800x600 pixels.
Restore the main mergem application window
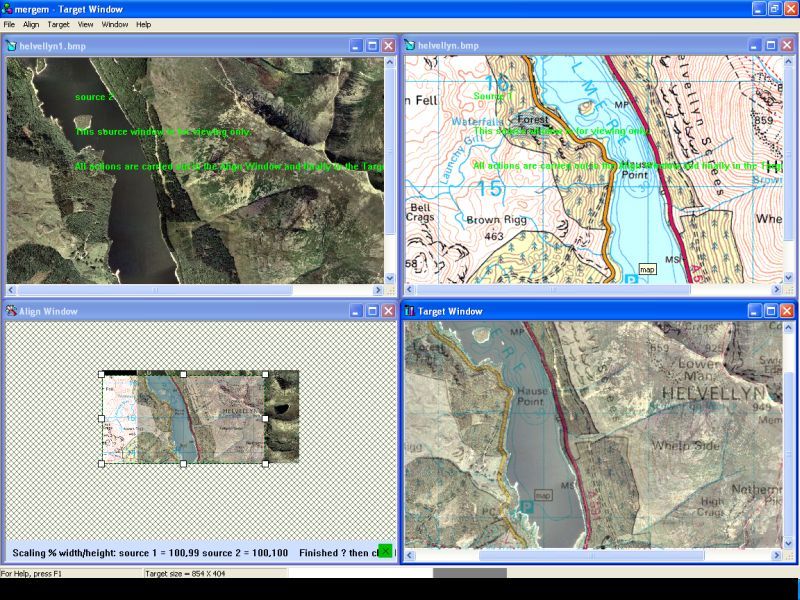click(x=775, y=9)
